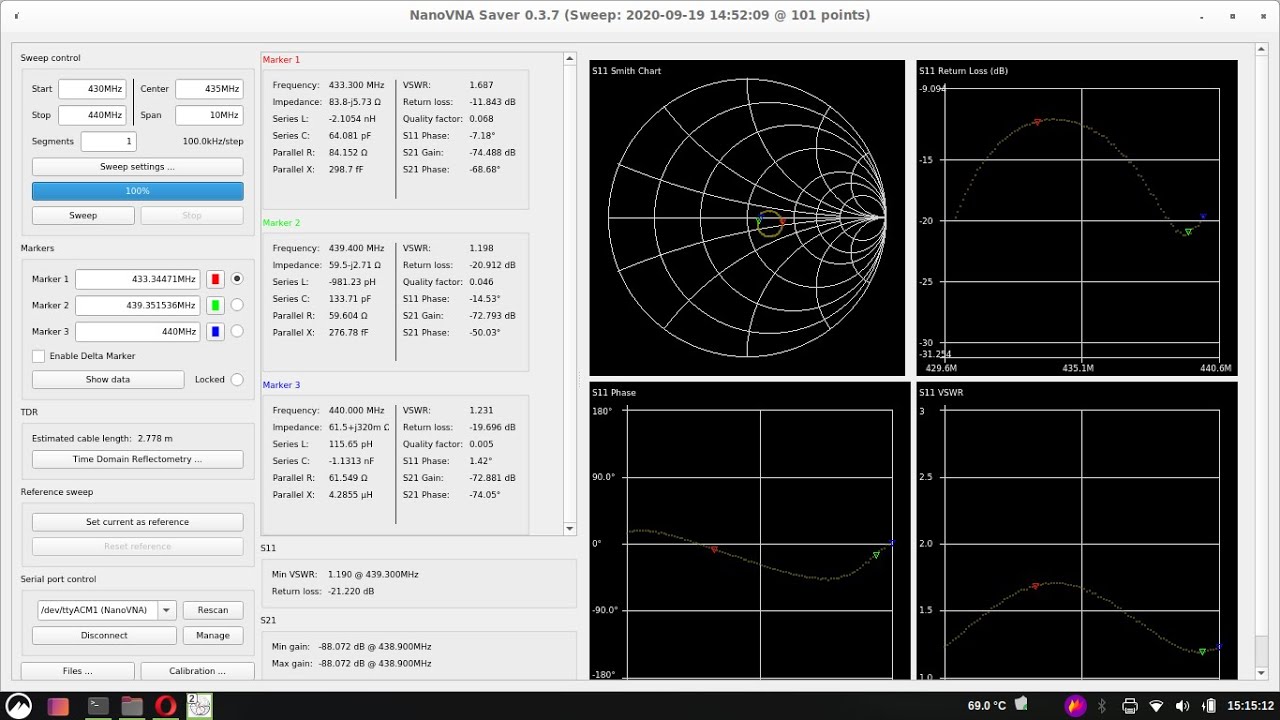
Task: Click the Segments field
Action: point(108,141)
